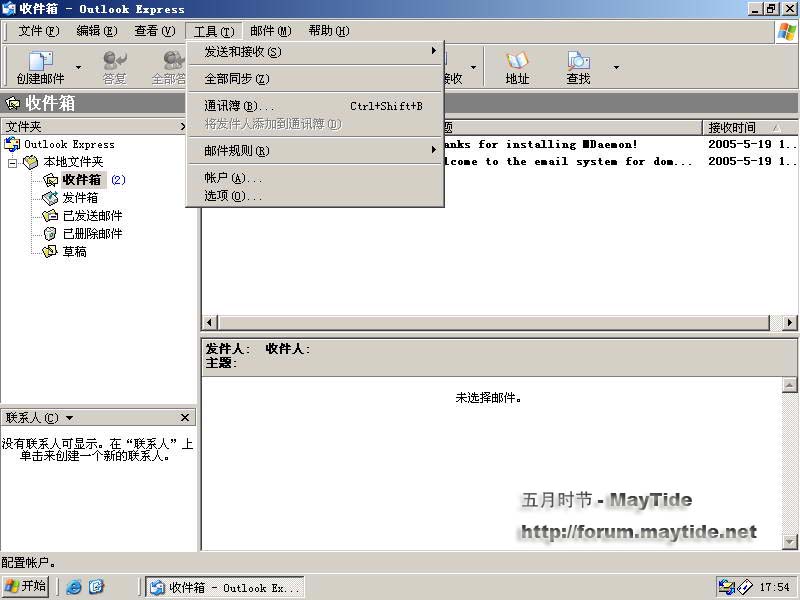This screenshot has height=600, width=800.
Task: Select the 收件箱 folder in the tree
Action: tap(81, 180)
